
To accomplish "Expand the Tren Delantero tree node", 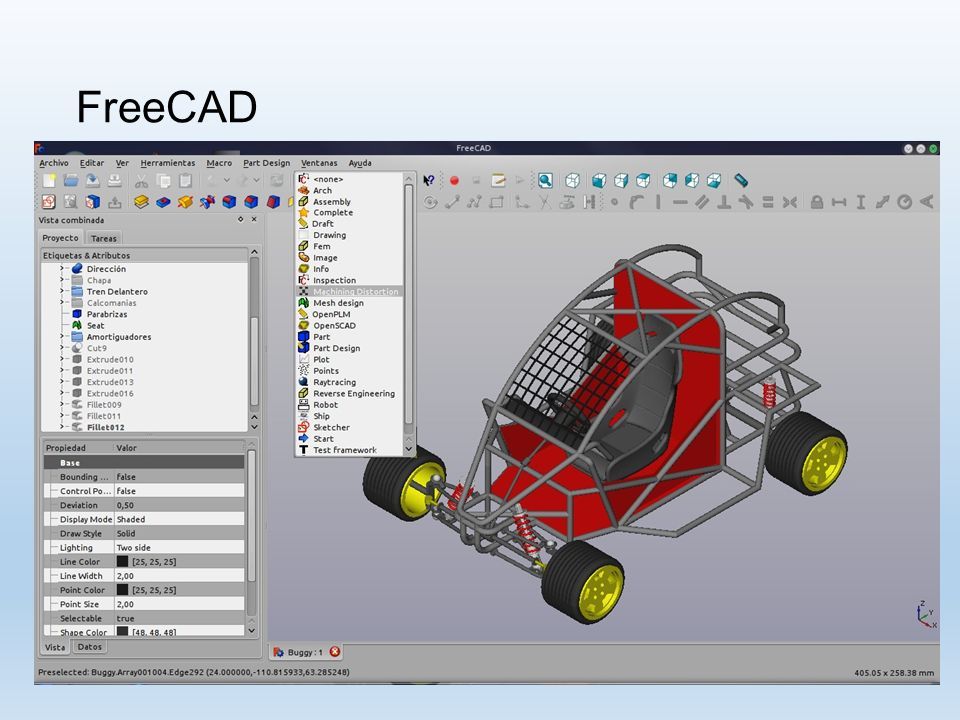I will pos(62,291).
